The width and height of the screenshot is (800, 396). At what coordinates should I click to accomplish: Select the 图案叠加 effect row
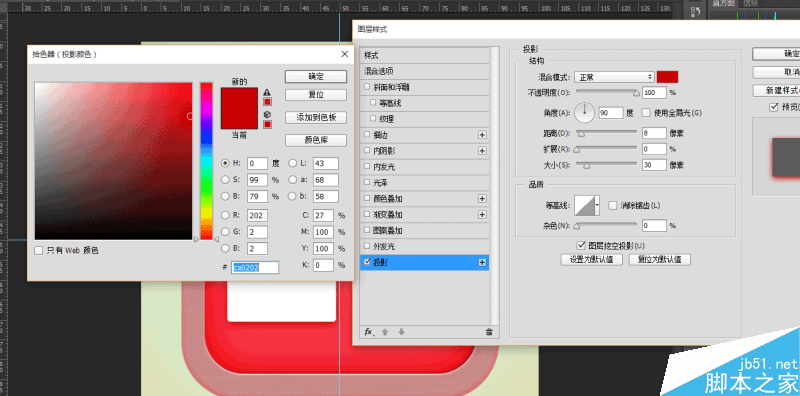point(424,231)
